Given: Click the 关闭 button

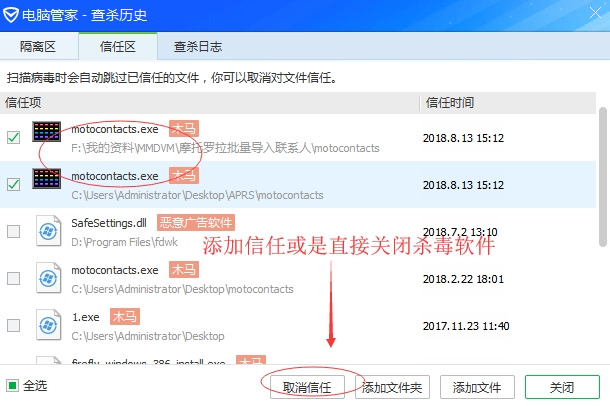Looking at the screenshot, I should (562, 387).
